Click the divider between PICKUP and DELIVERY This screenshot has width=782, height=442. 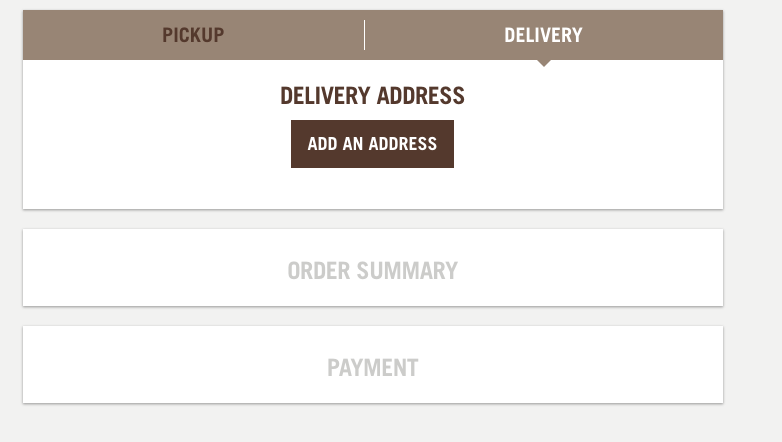(x=365, y=35)
